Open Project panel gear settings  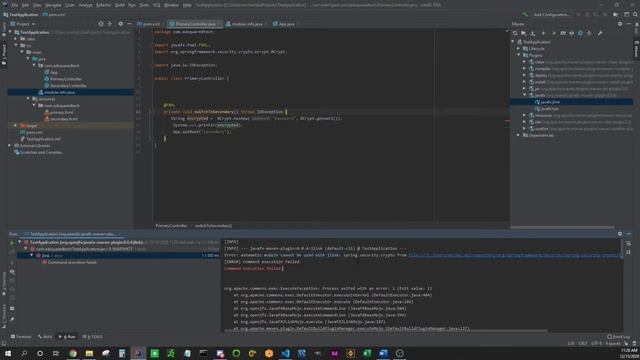pos(120,24)
